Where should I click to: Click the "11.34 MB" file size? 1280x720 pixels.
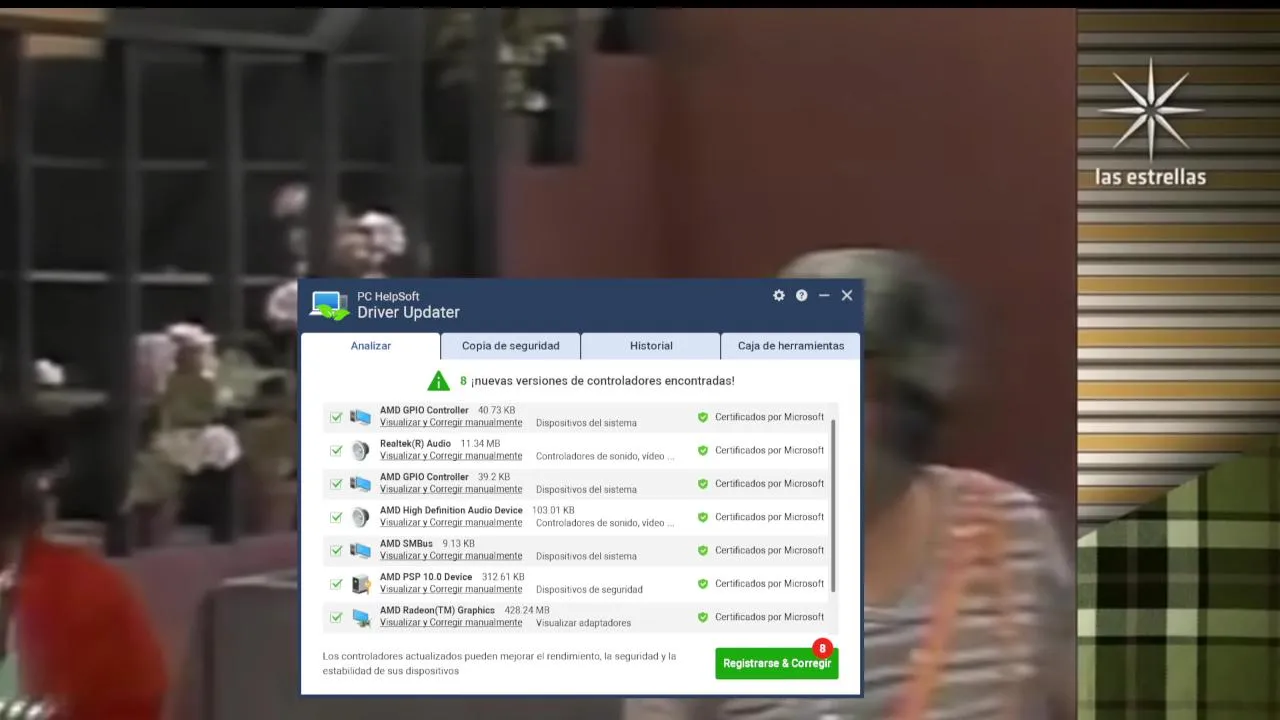pyautogui.click(x=480, y=444)
